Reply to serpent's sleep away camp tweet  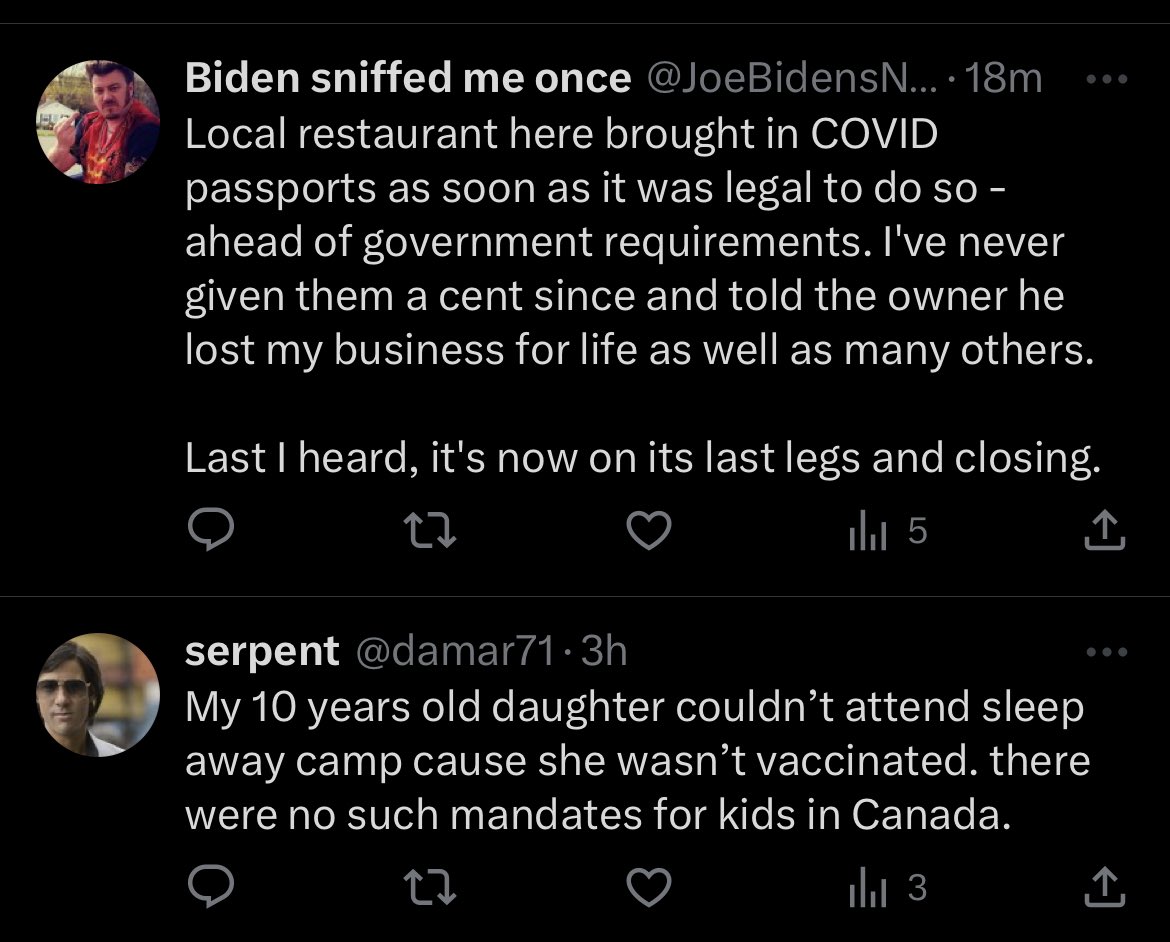(x=210, y=888)
